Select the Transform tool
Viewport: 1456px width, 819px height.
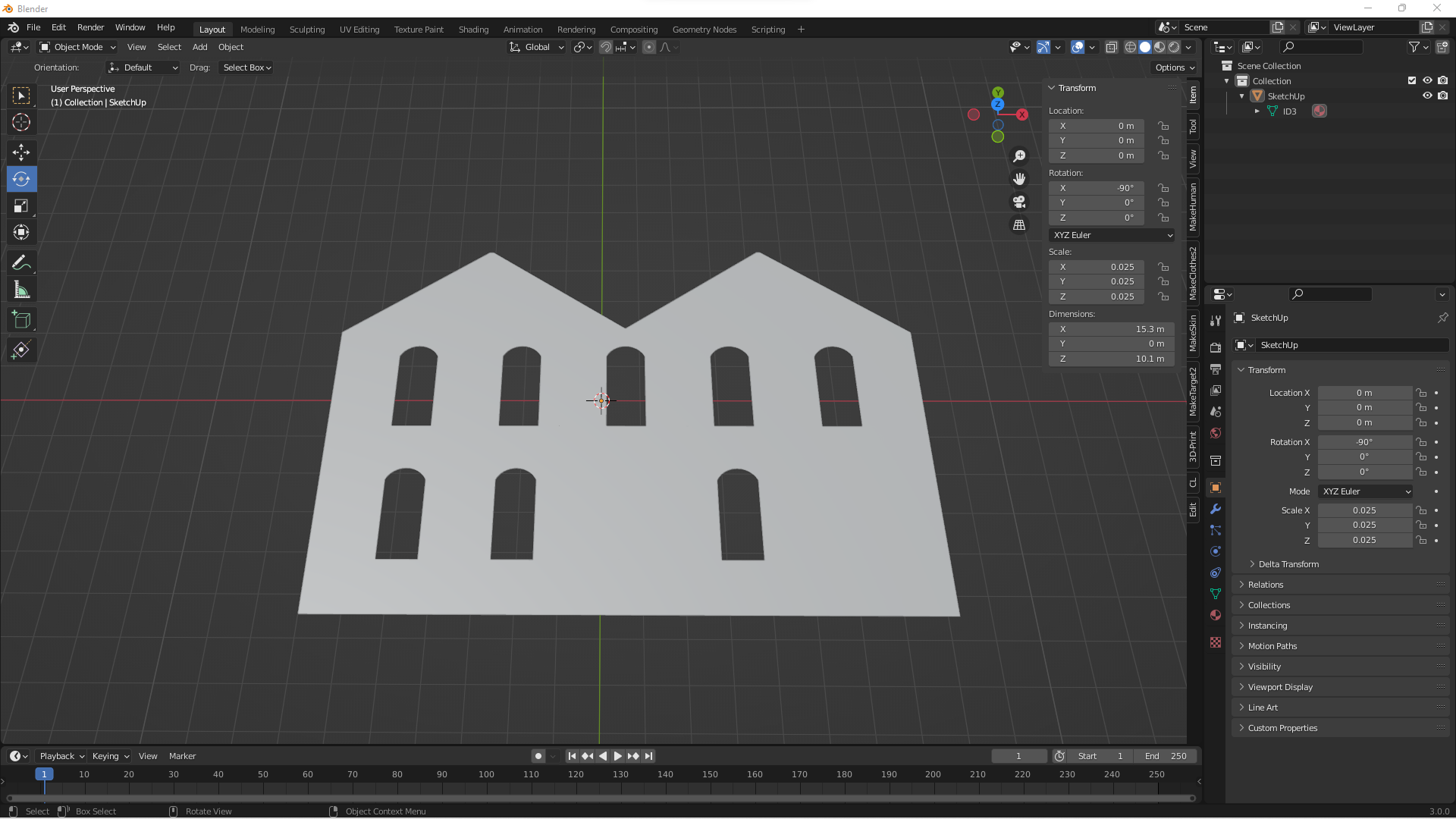pos(21,232)
